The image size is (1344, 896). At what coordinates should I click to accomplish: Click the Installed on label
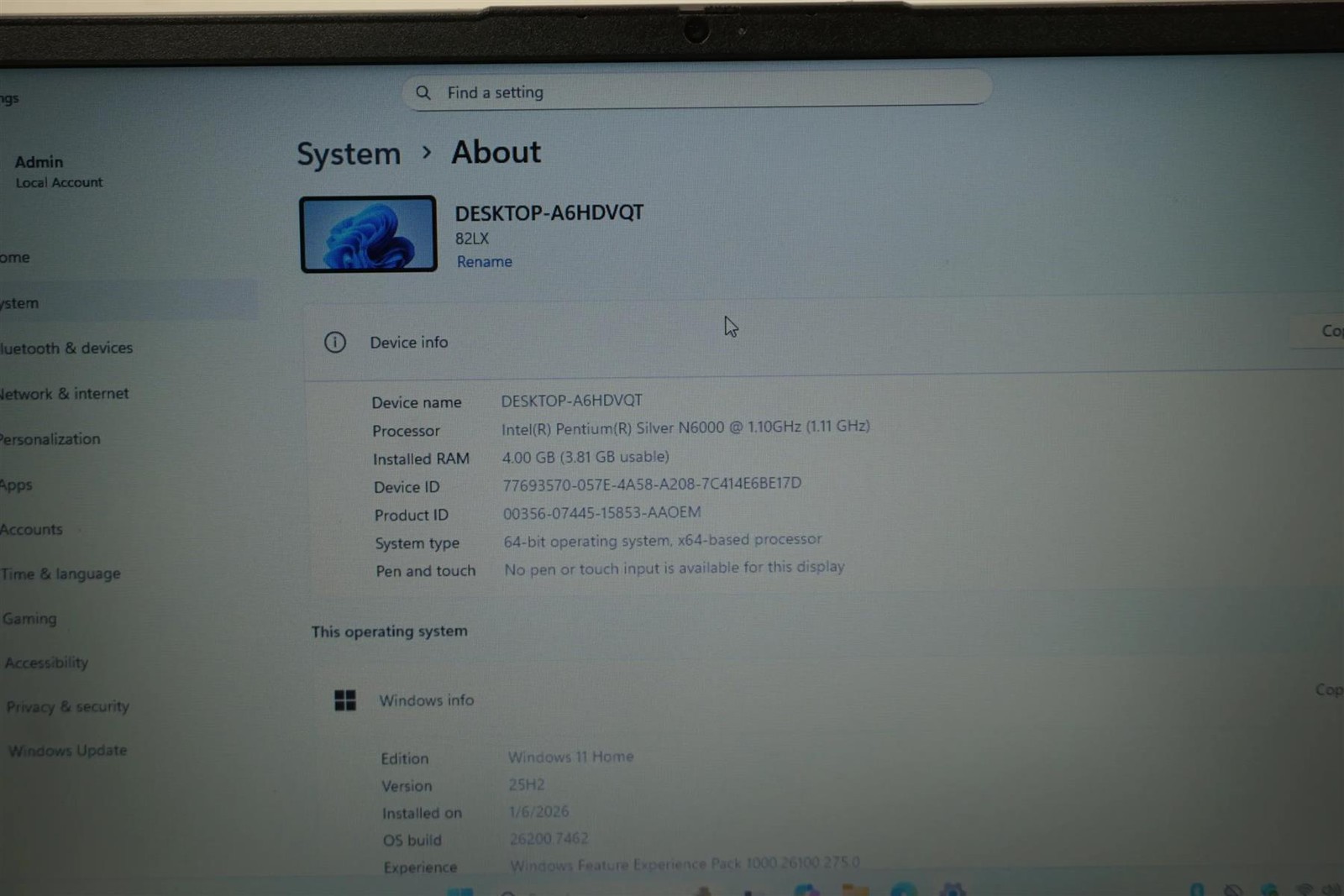422,813
